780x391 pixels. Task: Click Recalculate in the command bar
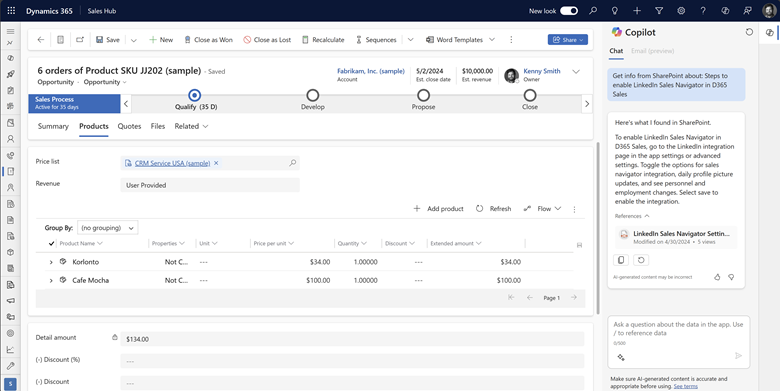pos(323,40)
